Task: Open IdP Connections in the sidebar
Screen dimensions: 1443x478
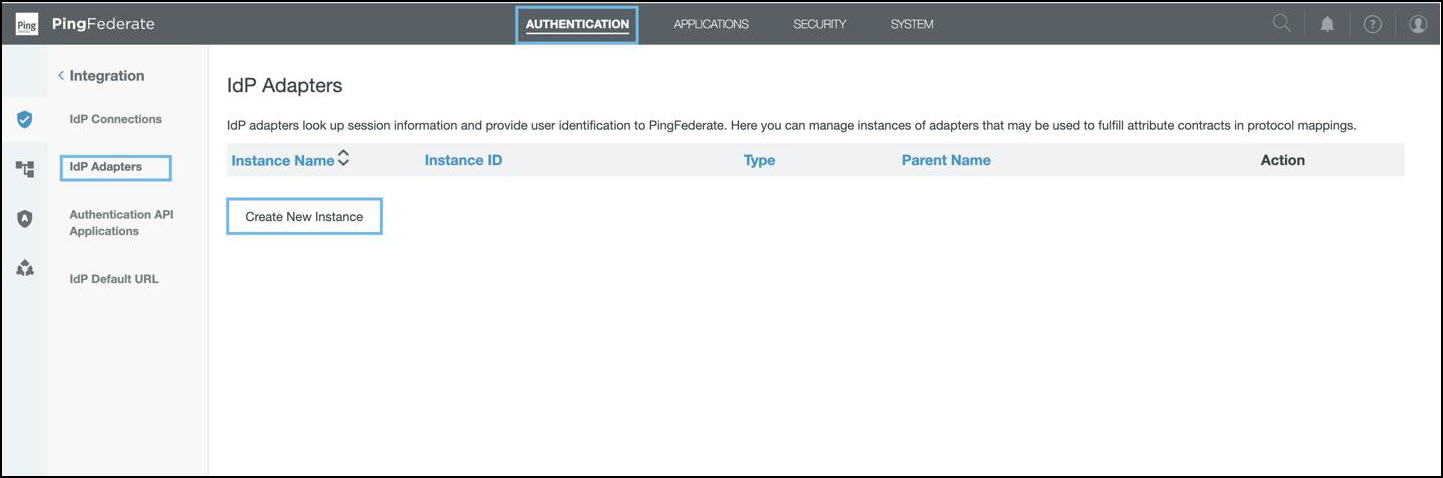Action: pos(115,119)
